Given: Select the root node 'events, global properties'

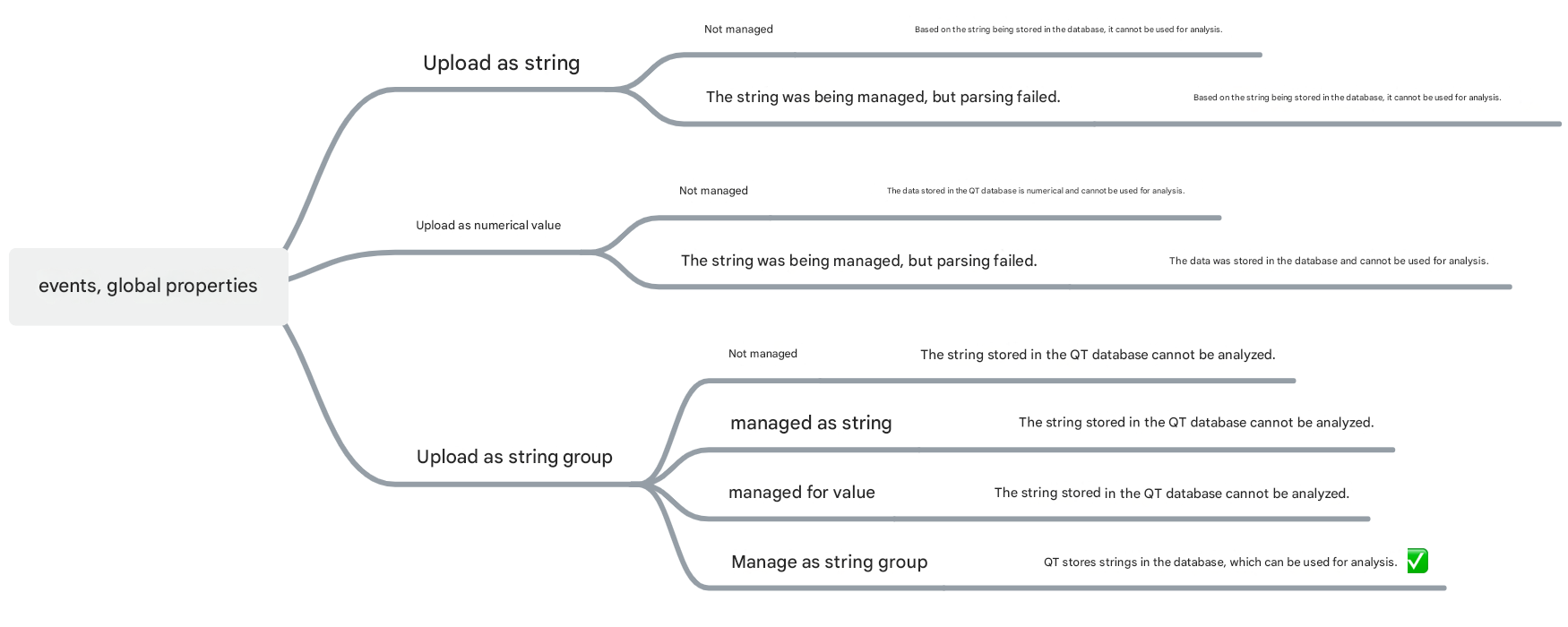Looking at the screenshot, I should point(148,286).
